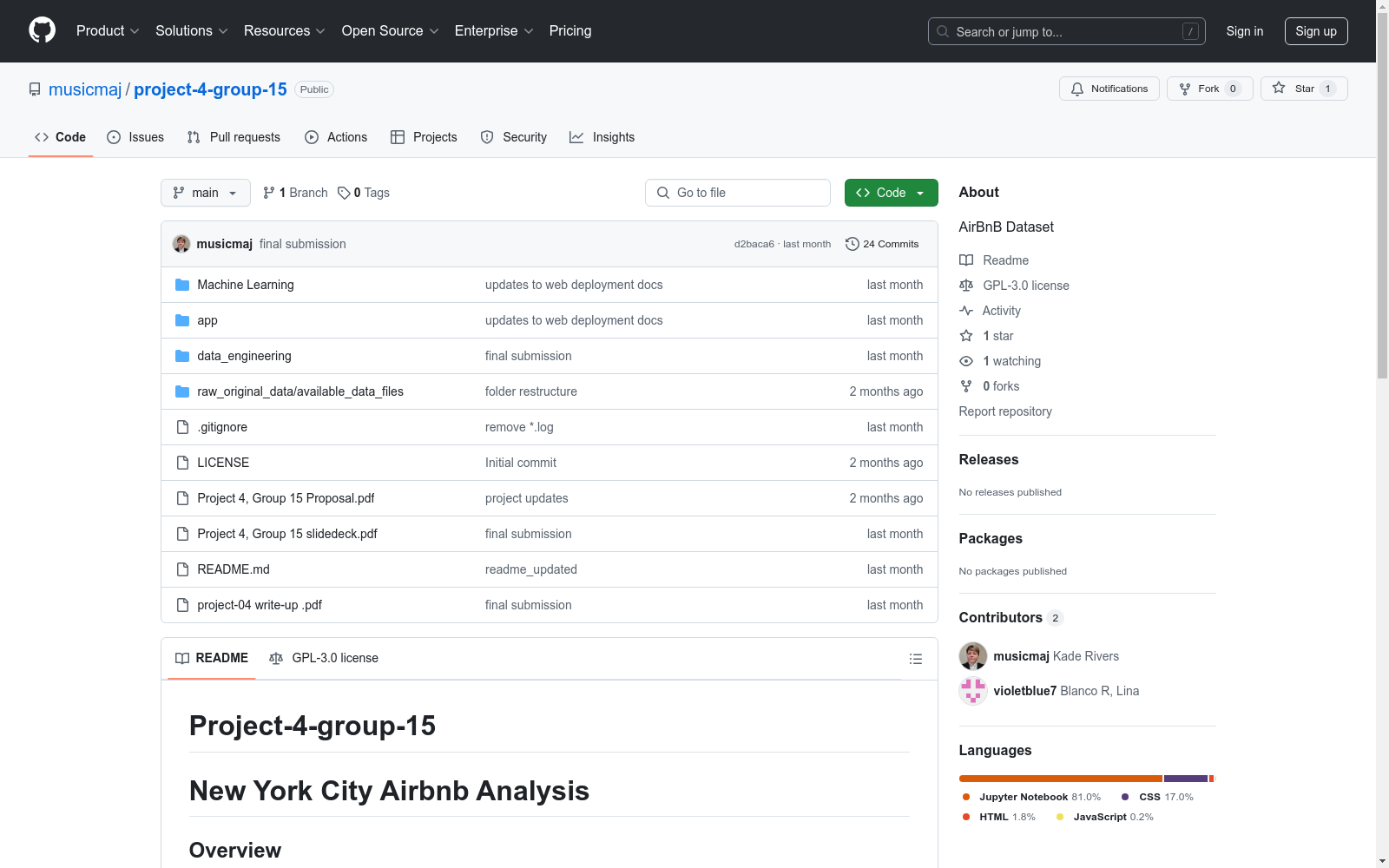
Task: Open the Contributors section heading link
Action: tap(1011, 617)
